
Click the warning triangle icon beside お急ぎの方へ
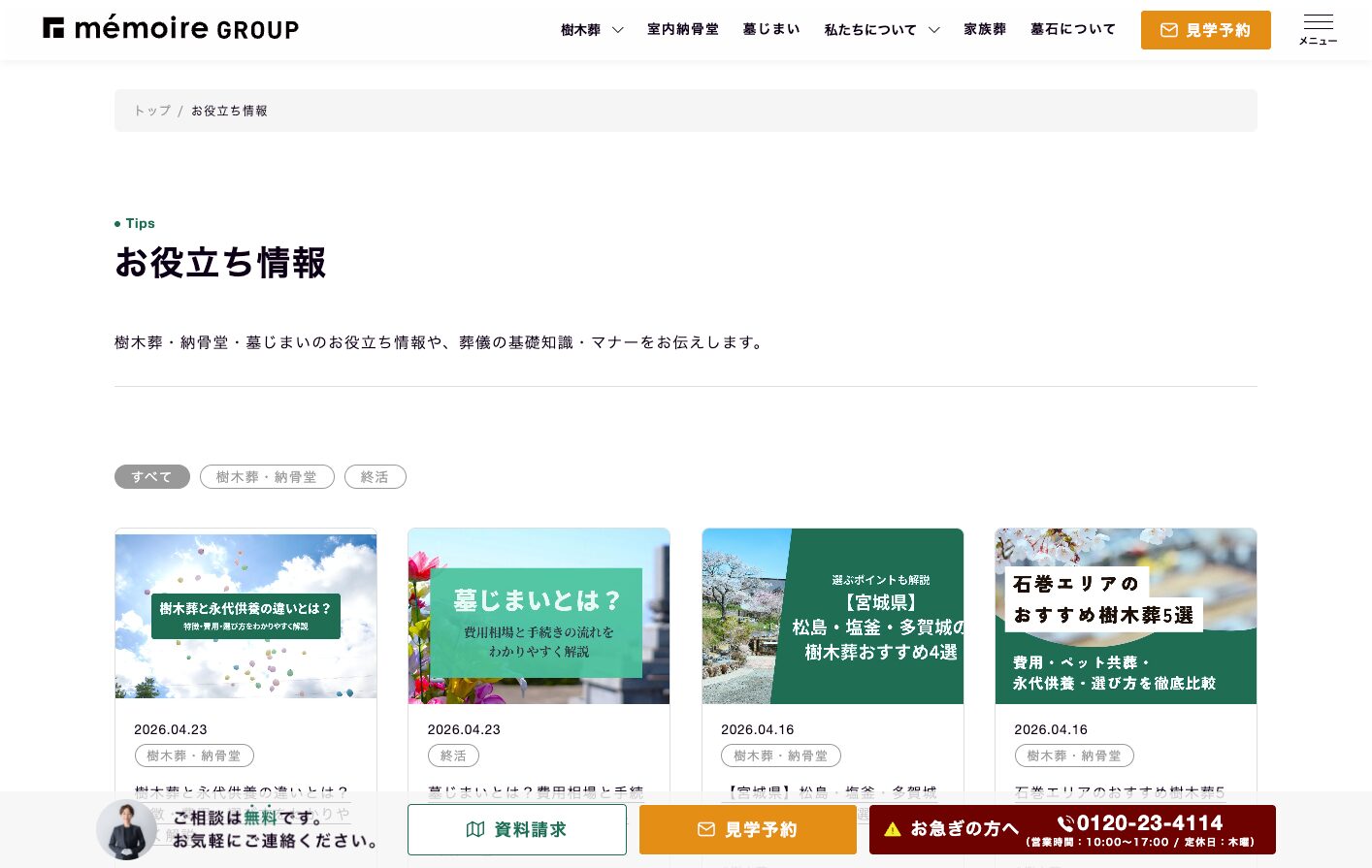[893, 829]
